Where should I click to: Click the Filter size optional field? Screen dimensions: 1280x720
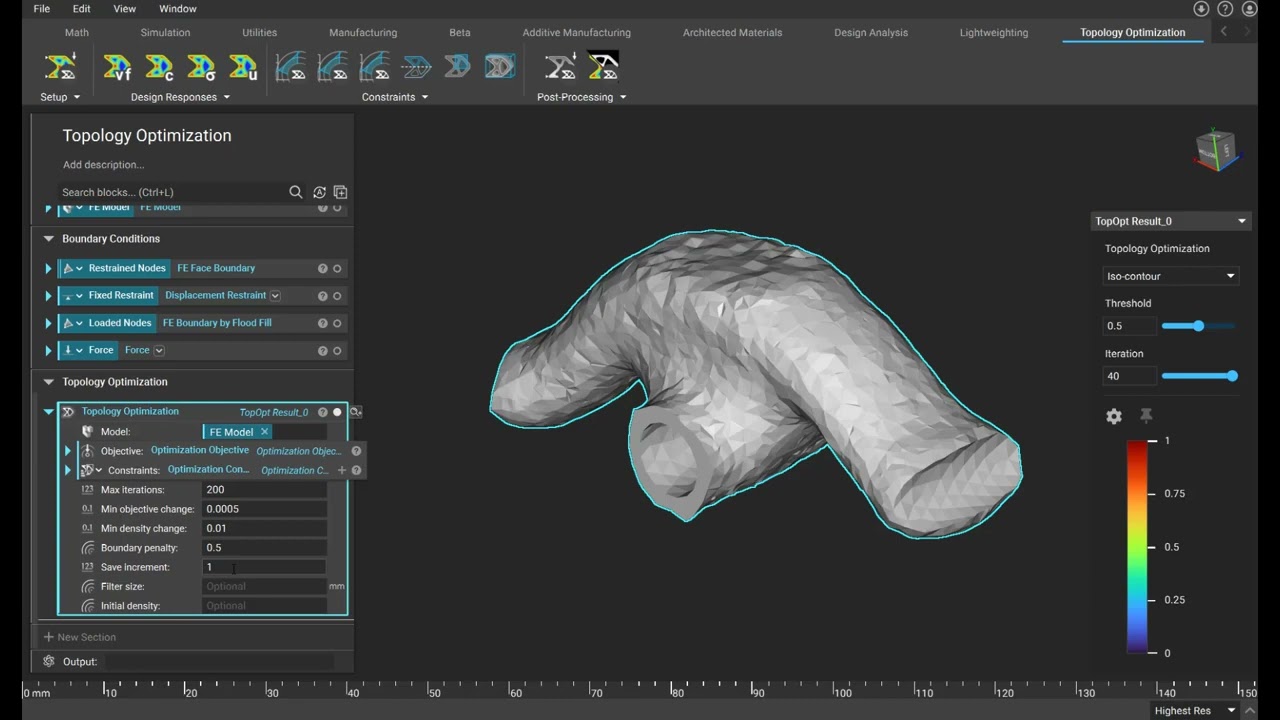pos(264,587)
